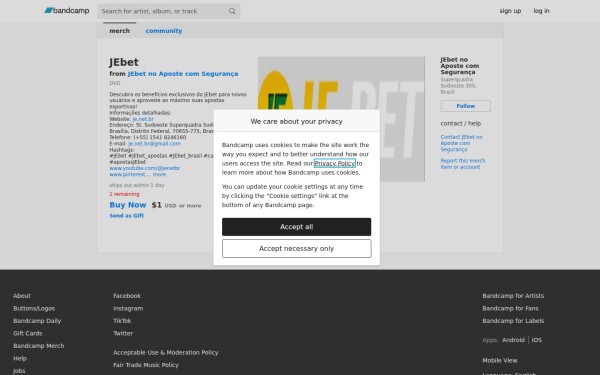Click the je.net.br@gmail.com email link
This screenshot has height=375, width=600.
(154, 143)
